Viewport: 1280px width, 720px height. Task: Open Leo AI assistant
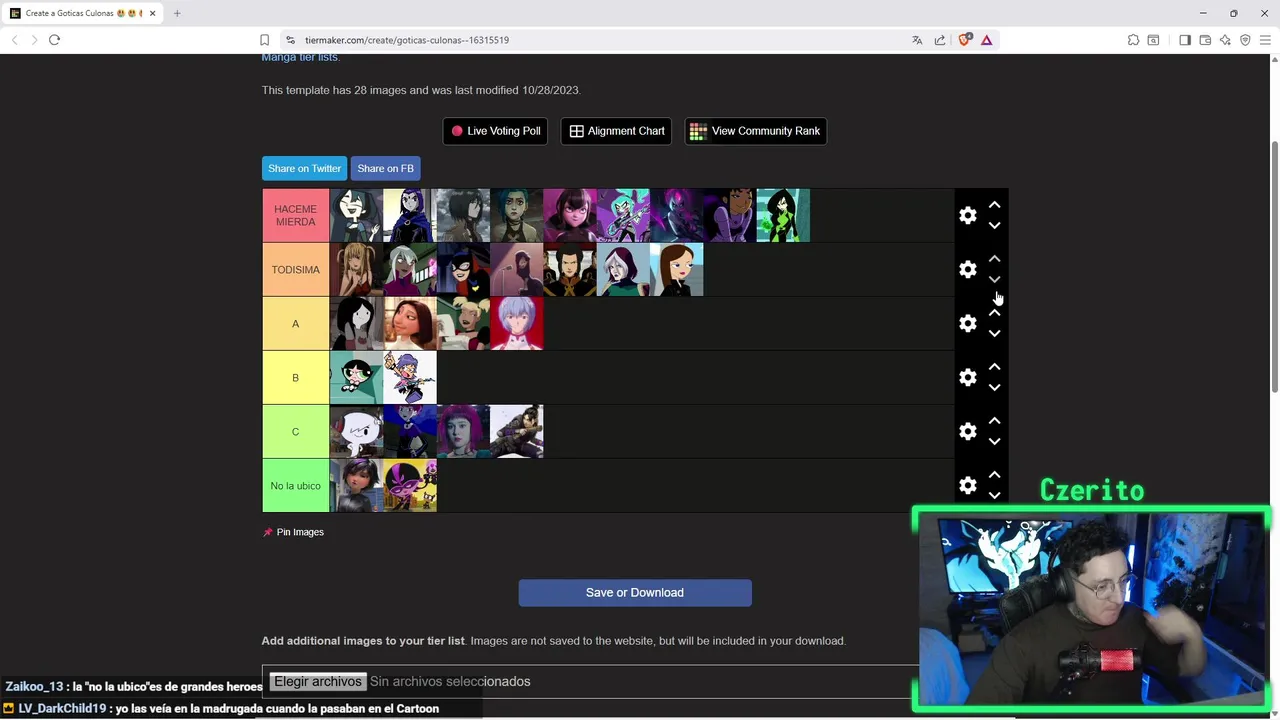click(x=1225, y=40)
